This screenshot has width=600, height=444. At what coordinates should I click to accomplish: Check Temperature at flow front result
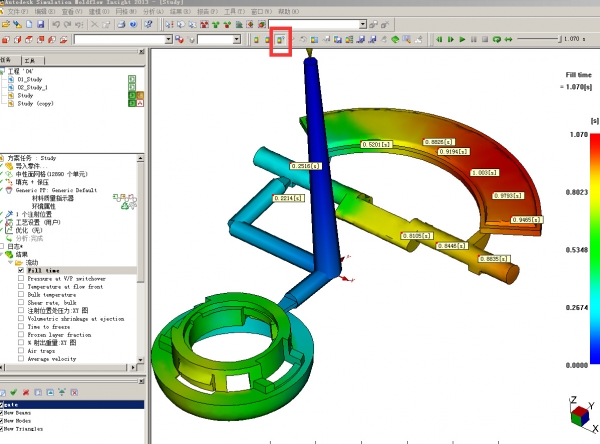click(x=21, y=286)
